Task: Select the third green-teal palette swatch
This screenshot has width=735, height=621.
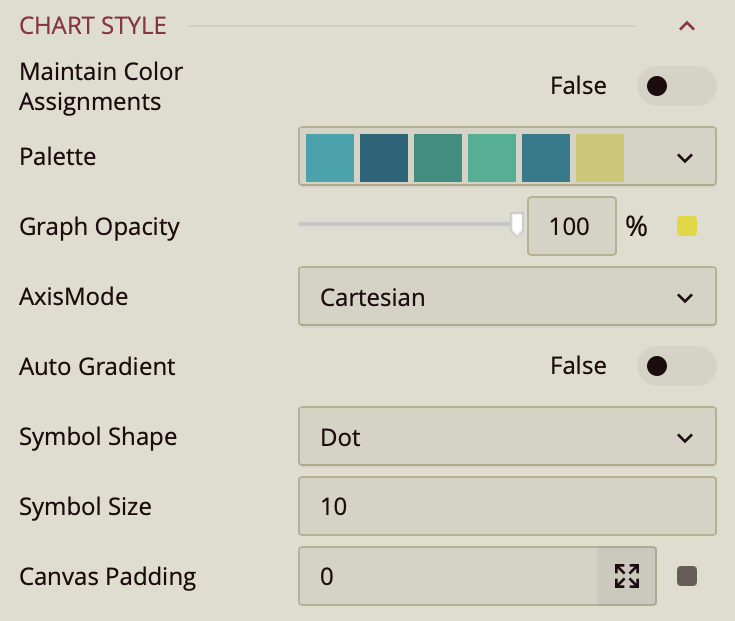Action: click(x=438, y=157)
